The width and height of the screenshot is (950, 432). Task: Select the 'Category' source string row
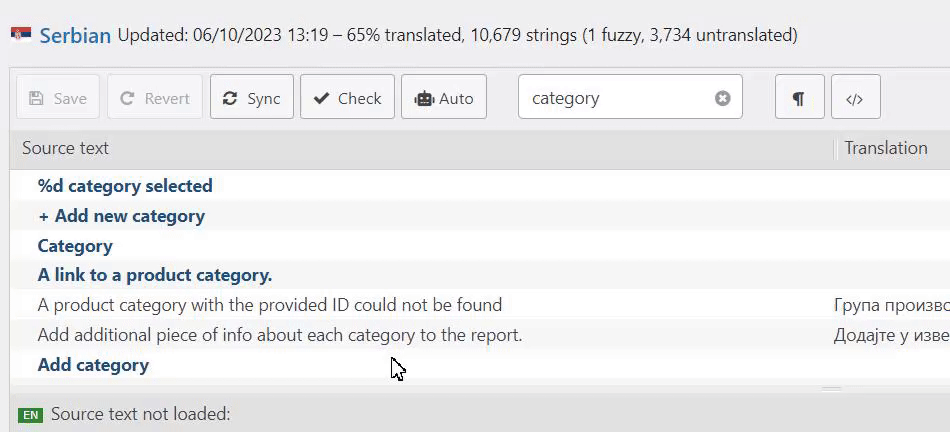click(x=480, y=245)
